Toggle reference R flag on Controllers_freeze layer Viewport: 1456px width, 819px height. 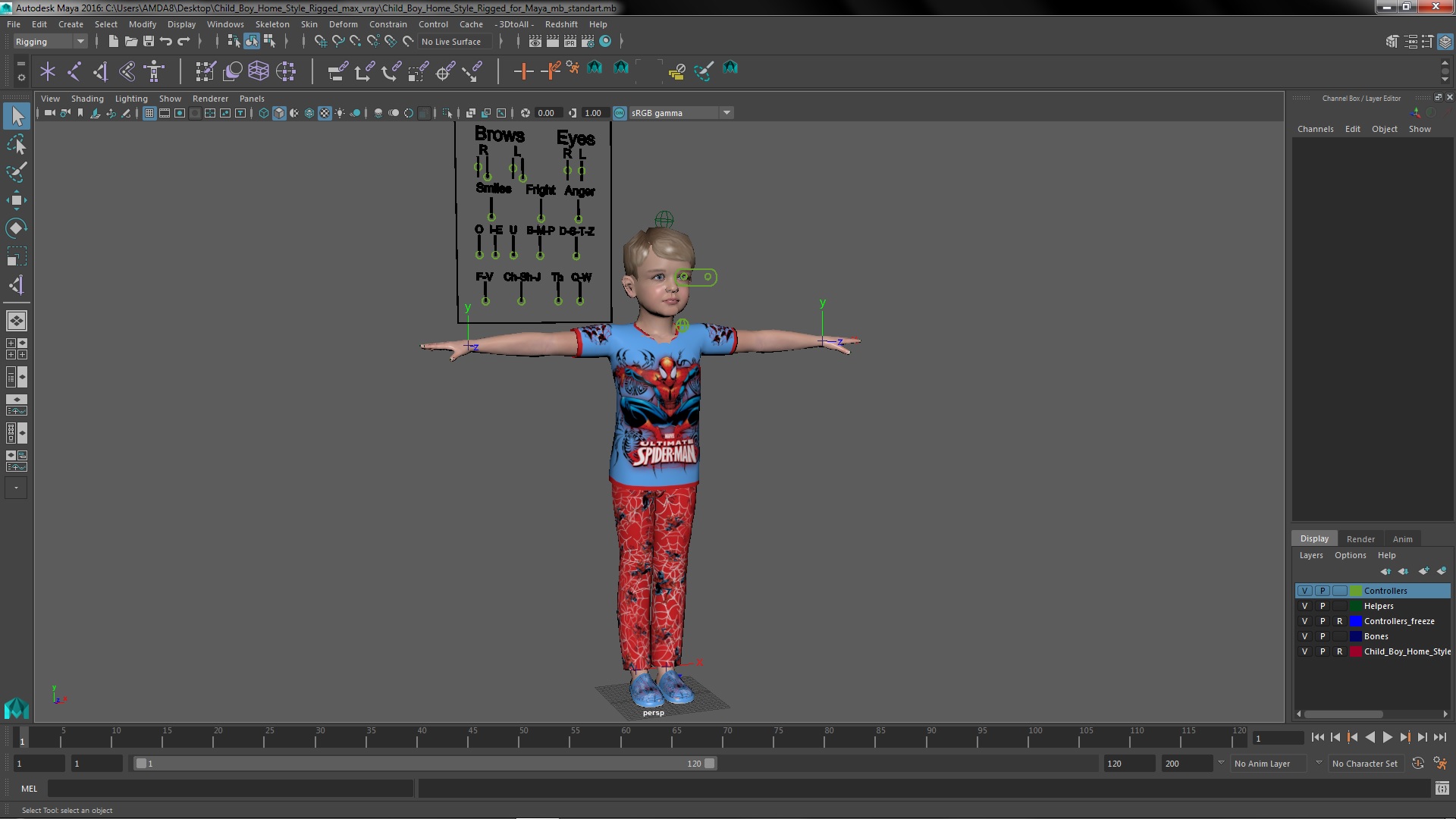1340,621
